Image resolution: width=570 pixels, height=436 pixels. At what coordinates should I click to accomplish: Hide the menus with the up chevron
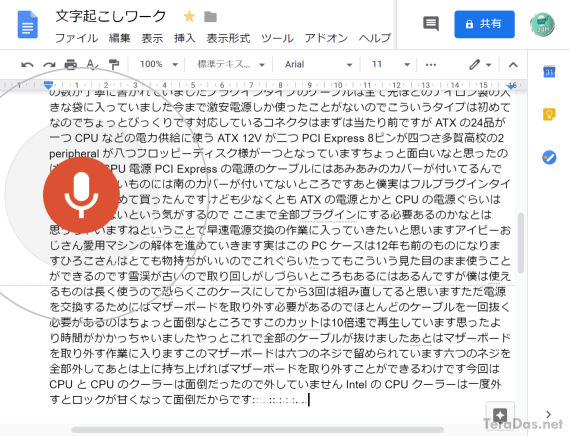(513, 65)
